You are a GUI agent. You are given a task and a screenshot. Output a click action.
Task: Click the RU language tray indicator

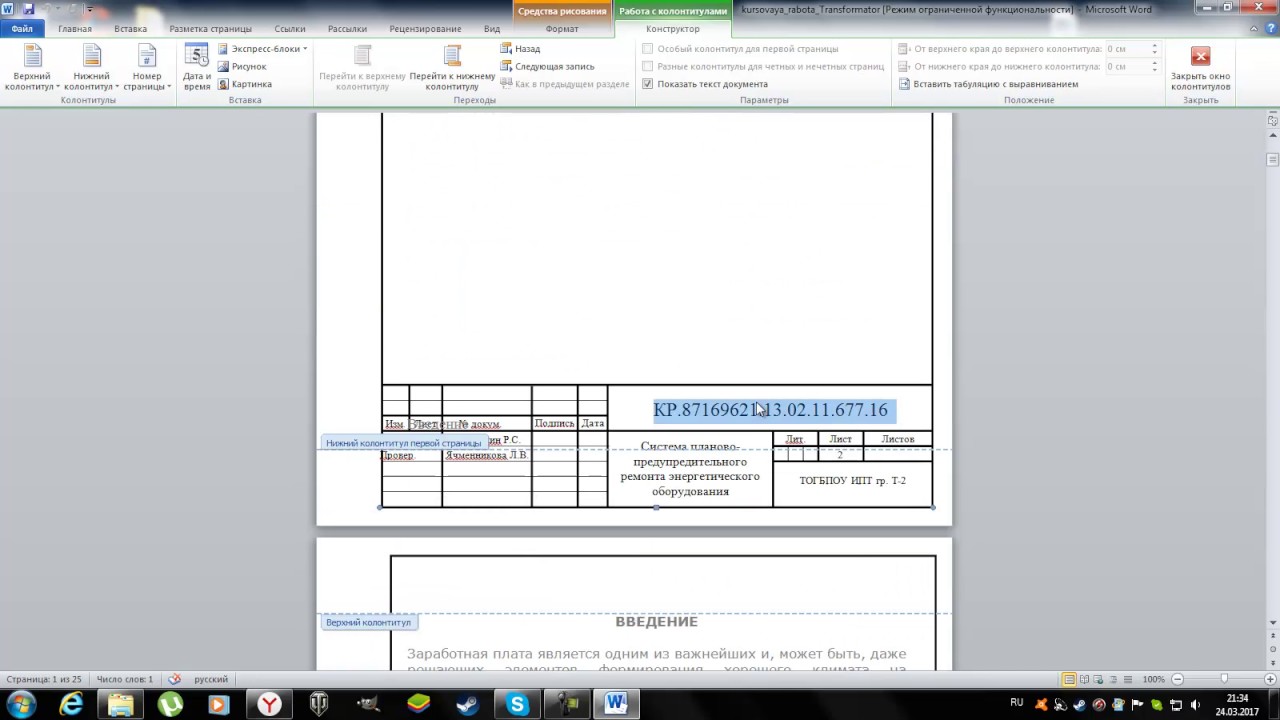pos(1017,703)
